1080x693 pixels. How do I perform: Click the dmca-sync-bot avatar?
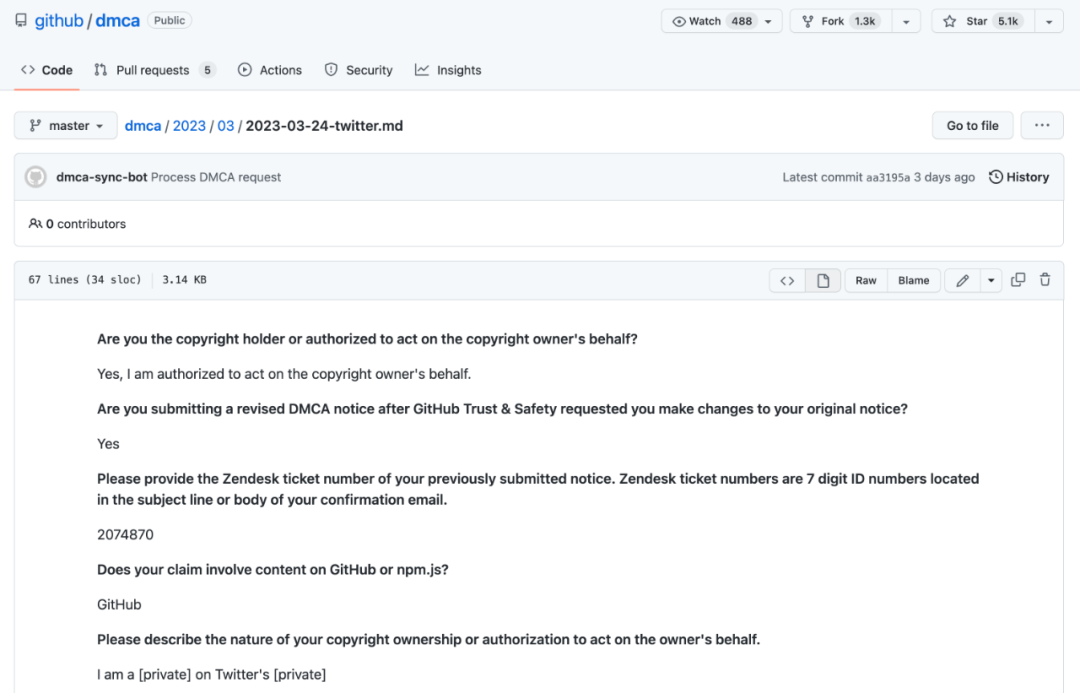[36, 177]
